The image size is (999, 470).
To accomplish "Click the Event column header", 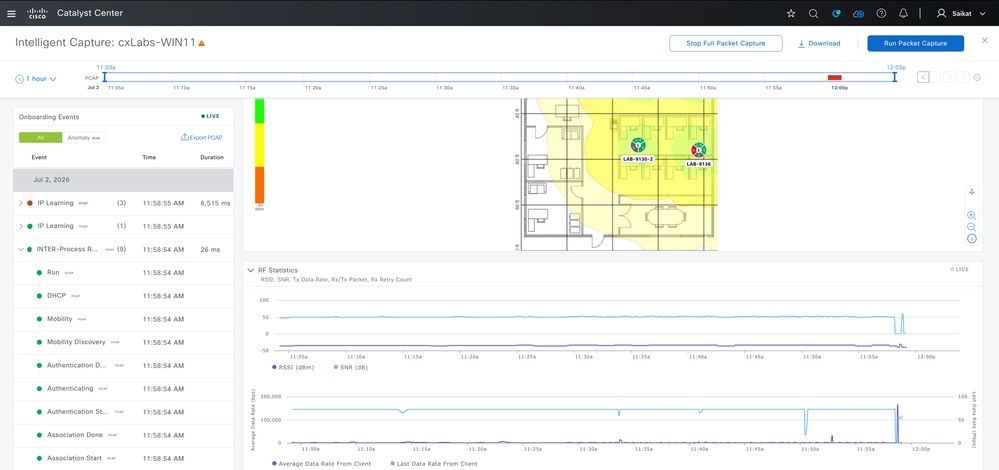I will (x=39, y=157).
